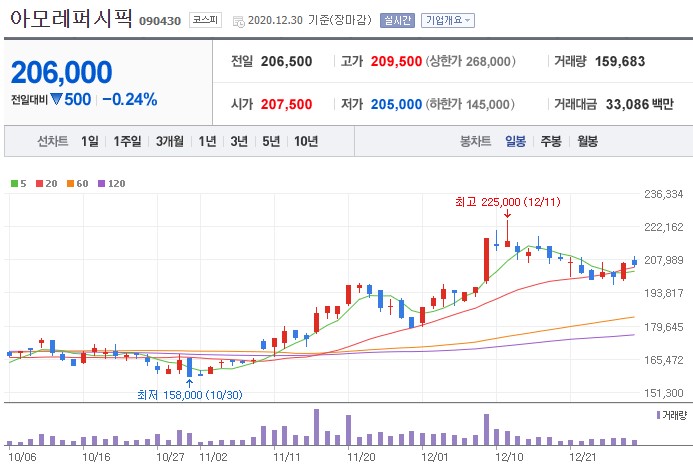Screen dimensions: 693x468
Task: Click the 코스피 market badge
Action: [206, 20]
